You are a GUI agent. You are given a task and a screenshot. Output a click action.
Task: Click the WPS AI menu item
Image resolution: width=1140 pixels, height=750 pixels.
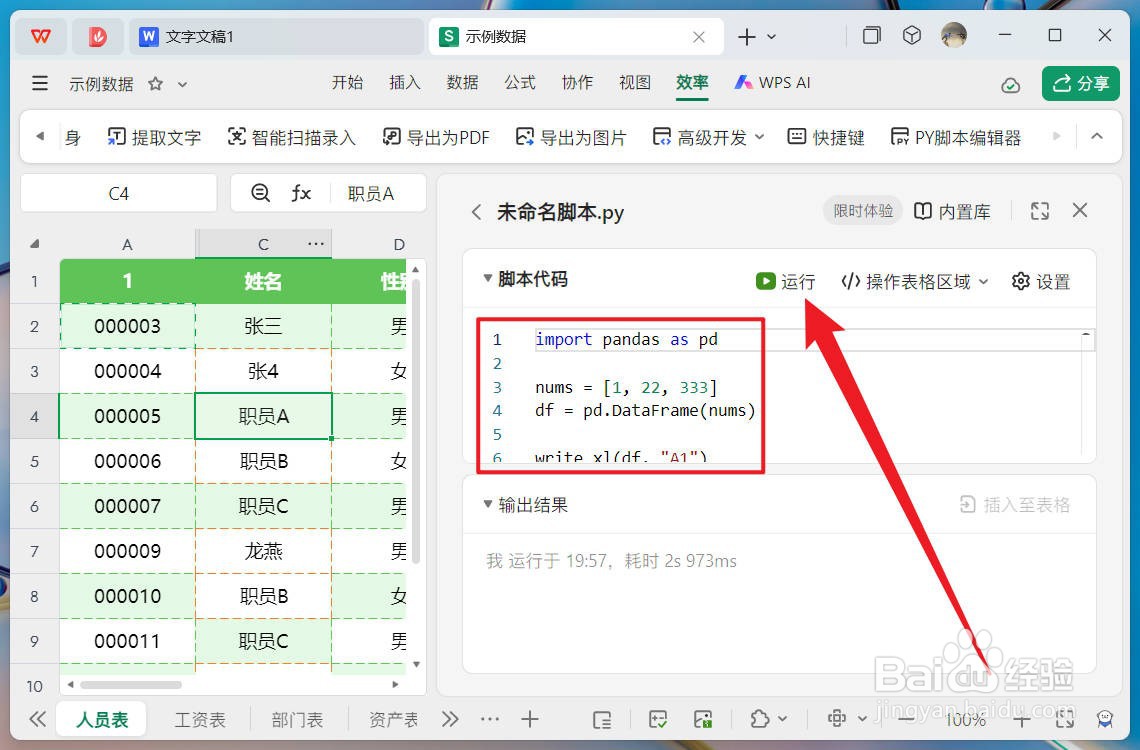pos(772,83)
